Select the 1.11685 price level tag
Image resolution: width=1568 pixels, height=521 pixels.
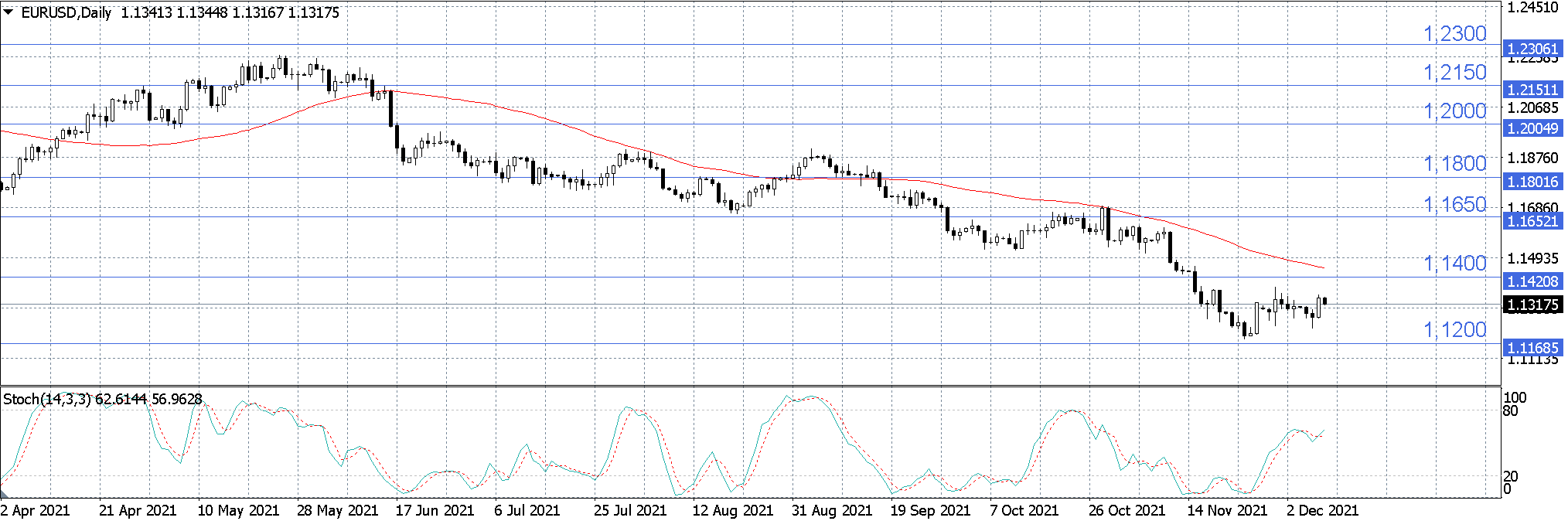coord(1532,348)
